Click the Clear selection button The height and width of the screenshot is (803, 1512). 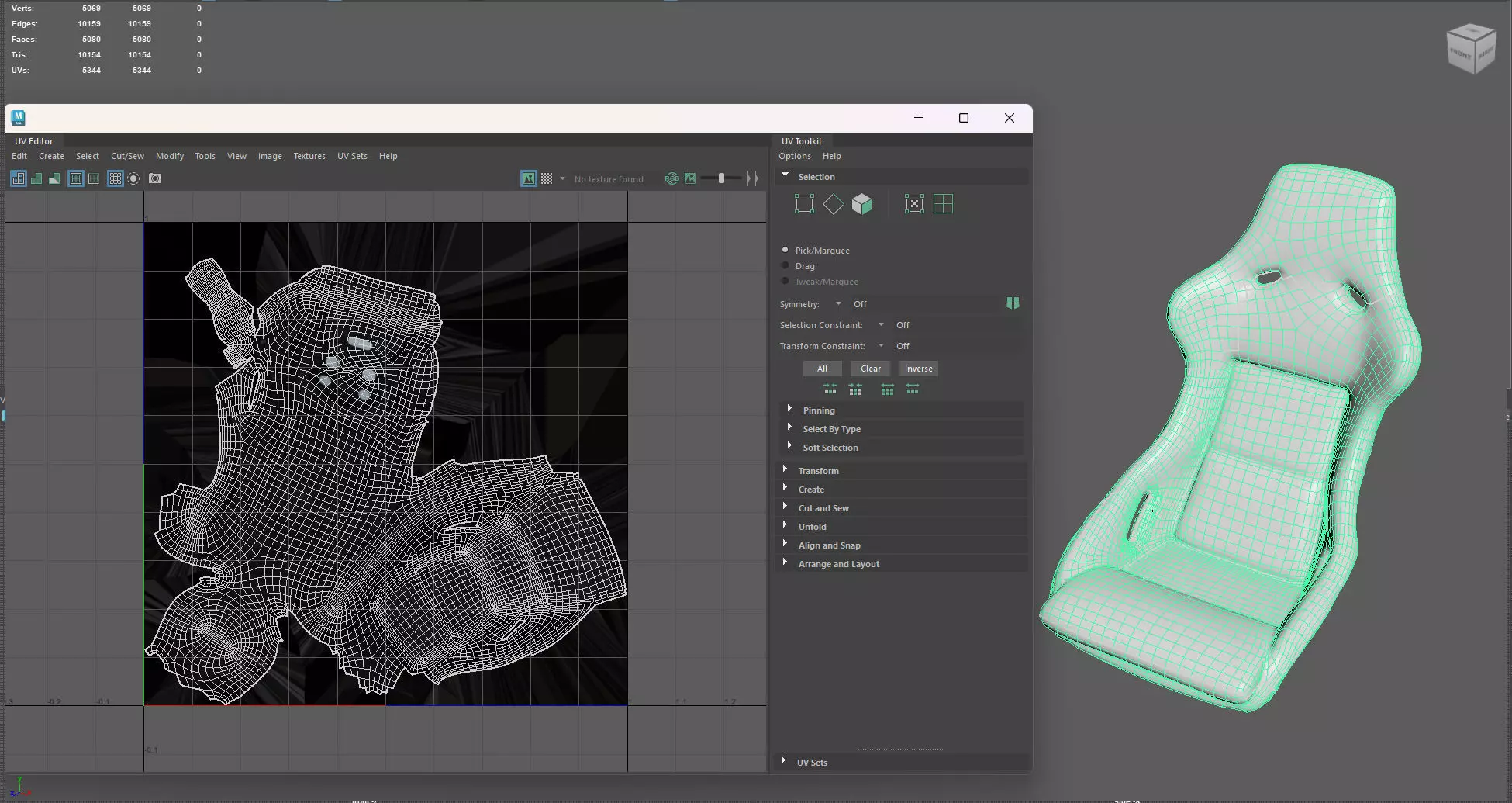coord(871,369)
